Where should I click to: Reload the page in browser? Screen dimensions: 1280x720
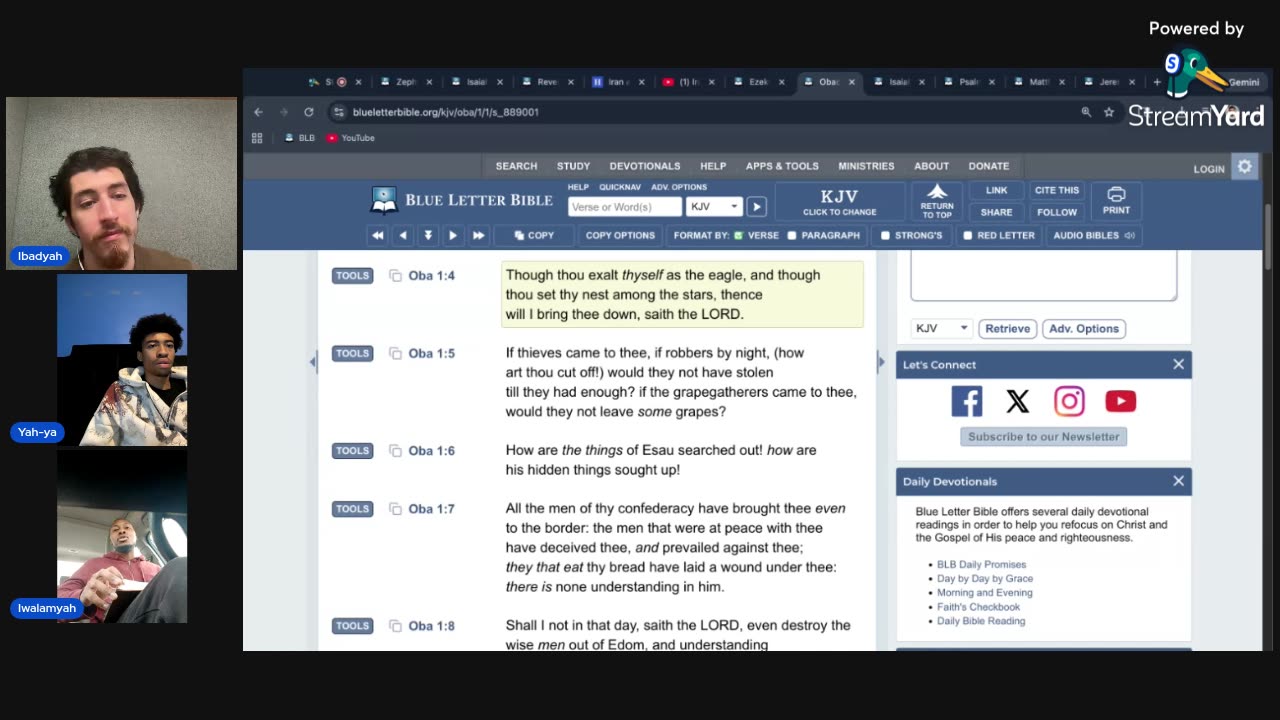309,112
